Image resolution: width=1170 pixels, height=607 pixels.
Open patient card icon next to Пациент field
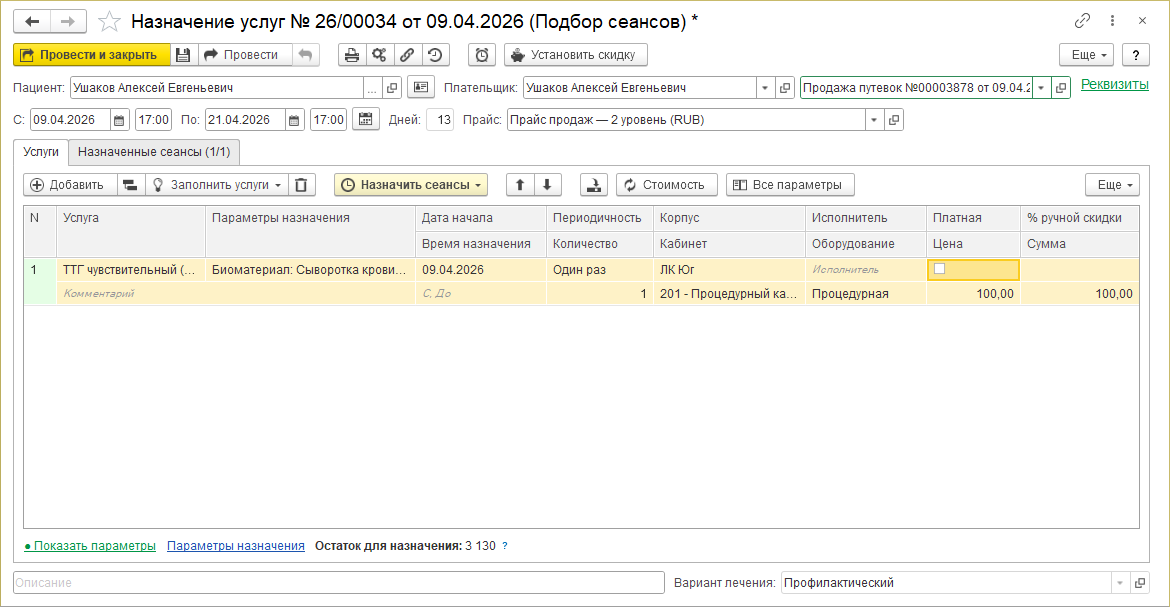coord(421,87)
